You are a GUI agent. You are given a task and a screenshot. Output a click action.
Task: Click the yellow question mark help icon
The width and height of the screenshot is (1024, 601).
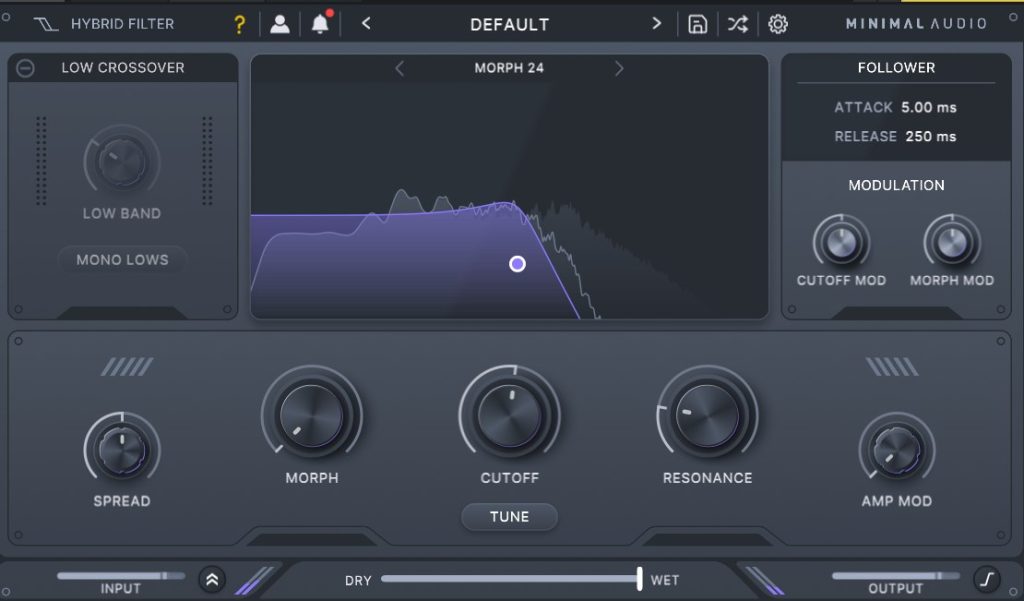point(239,24)
